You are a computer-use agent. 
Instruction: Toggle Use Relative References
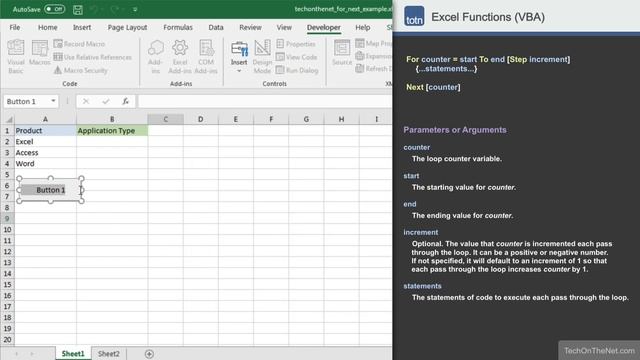(93, 57)
